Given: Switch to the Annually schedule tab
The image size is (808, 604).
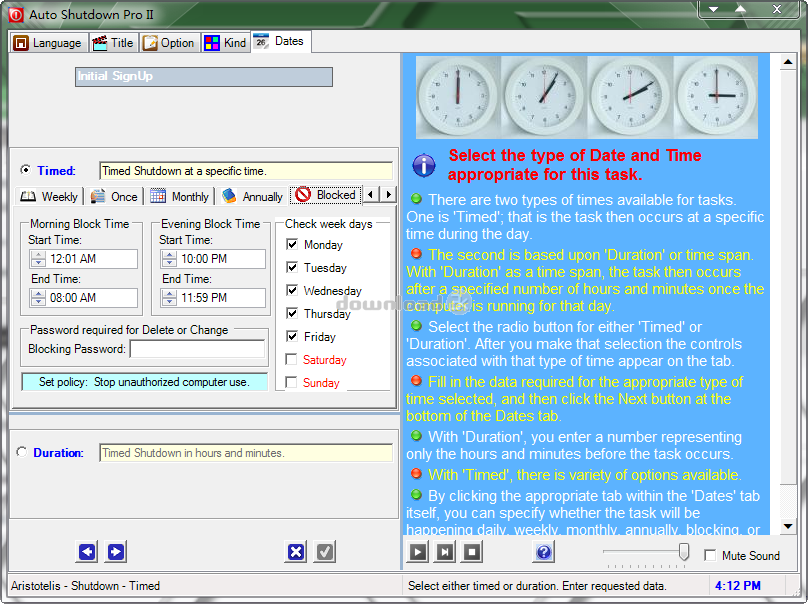Looking at the screenshot, I should point(252,196).
